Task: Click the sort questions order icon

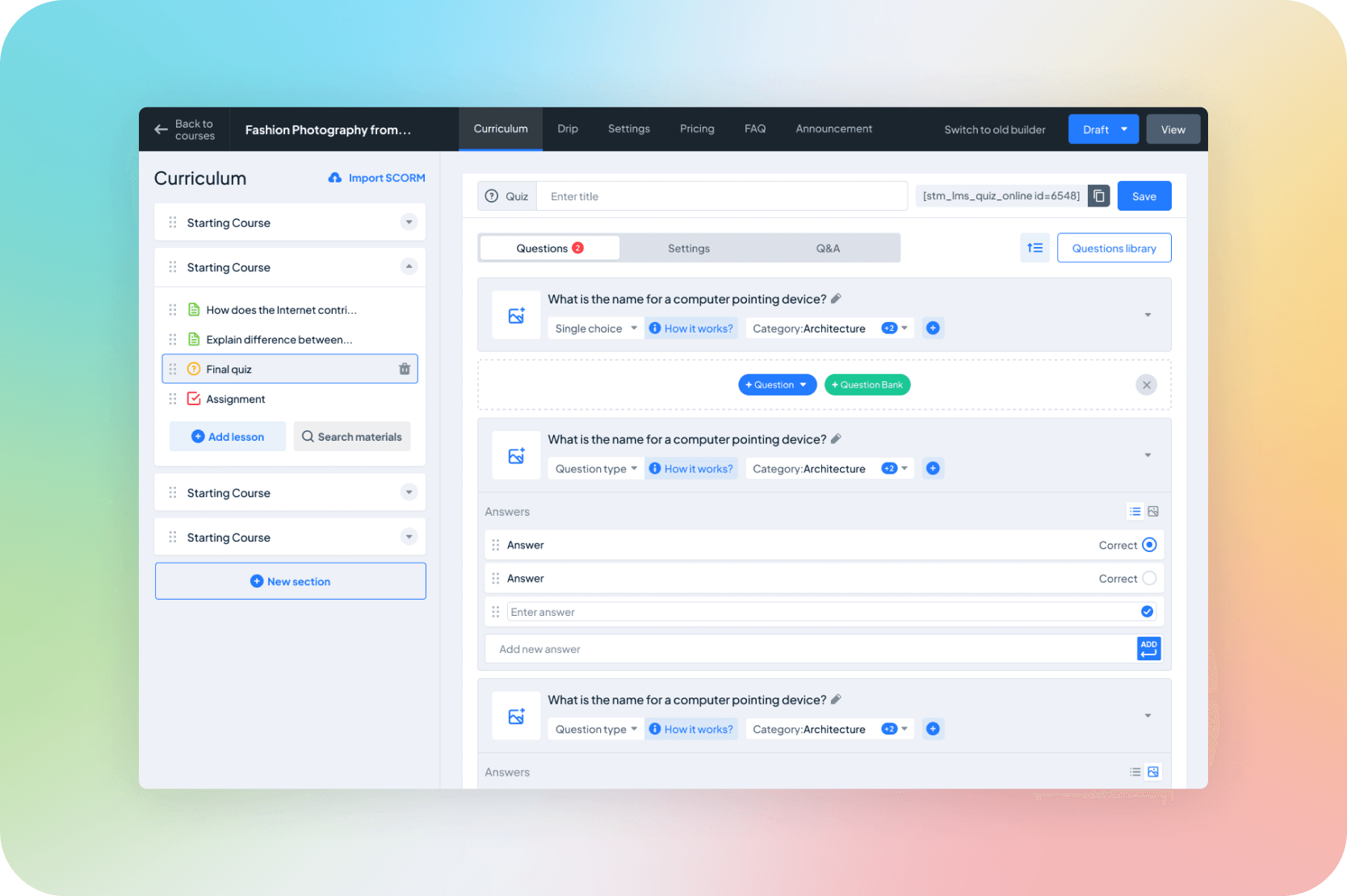Action: (x=1034, y=248)
